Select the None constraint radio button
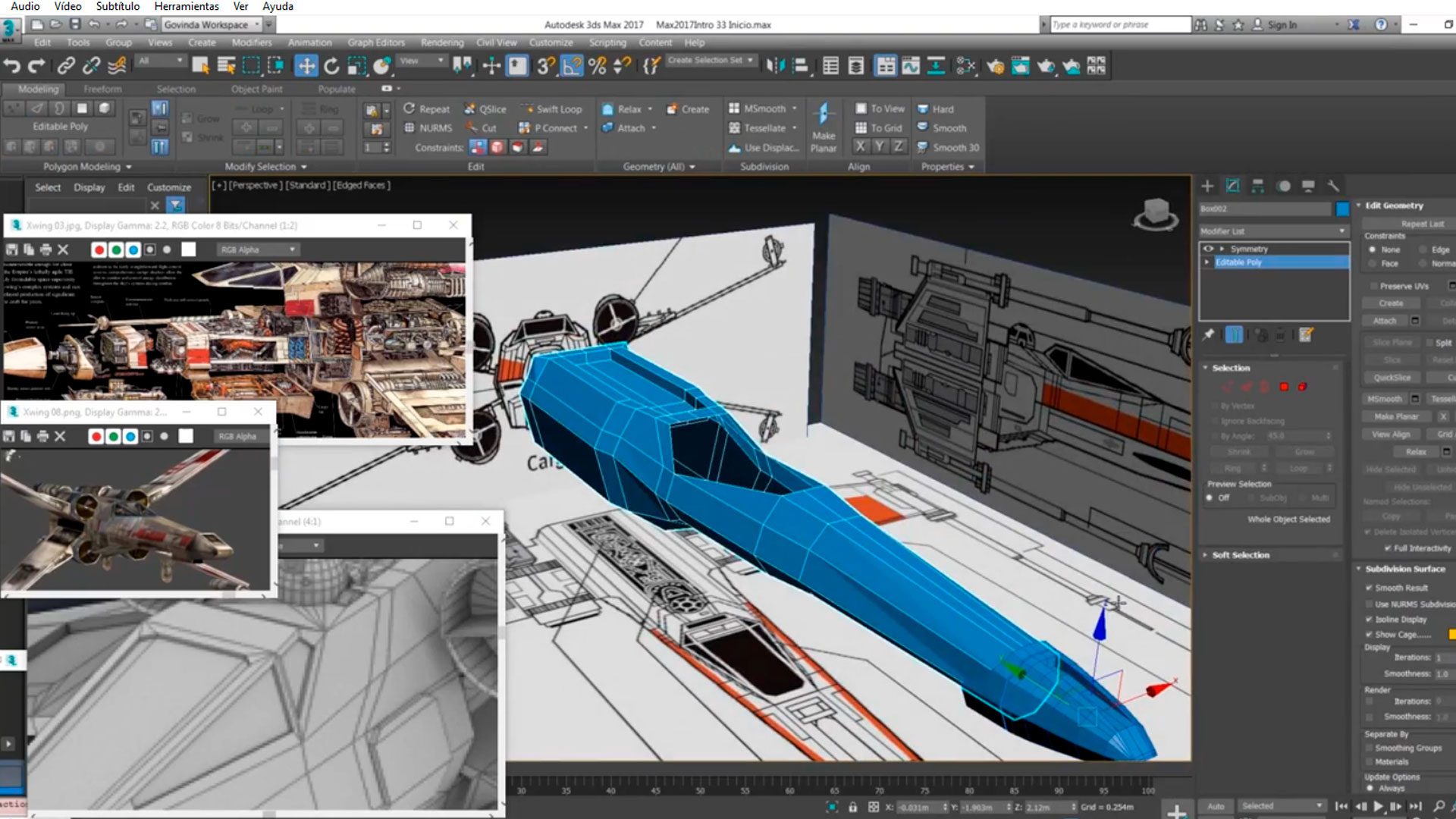1456x819 pixels. (1372, 249)
